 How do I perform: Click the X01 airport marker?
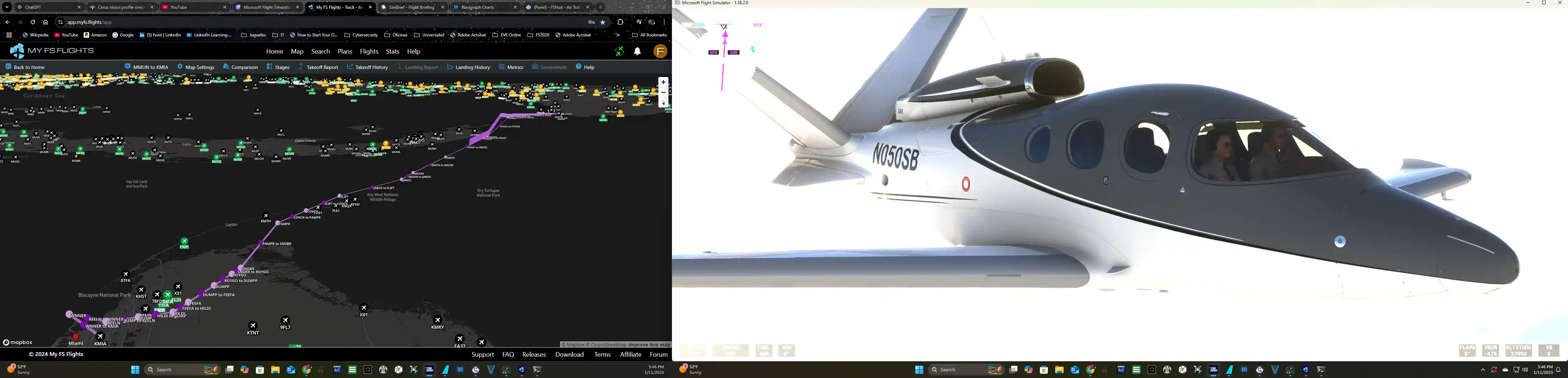coord(364,308)
